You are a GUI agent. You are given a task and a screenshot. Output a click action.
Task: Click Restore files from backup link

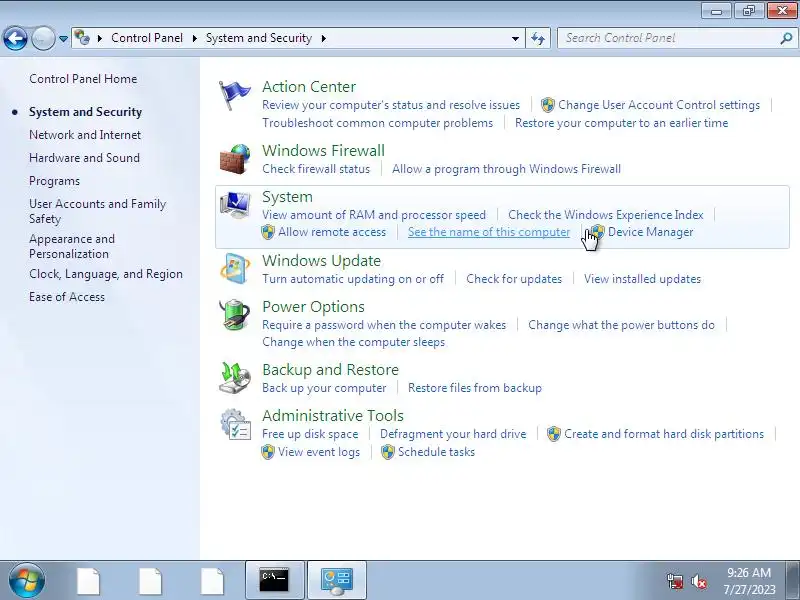pyautogui.click(x=474, y=388)
